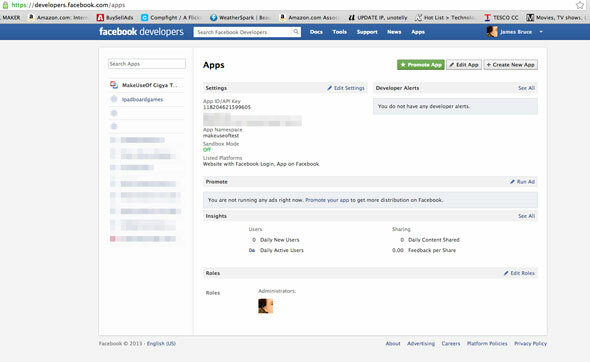Image resolution: width=590 pixels, height=362 pixels.
Task: Click the Edit App button
Action: (464, 65)
